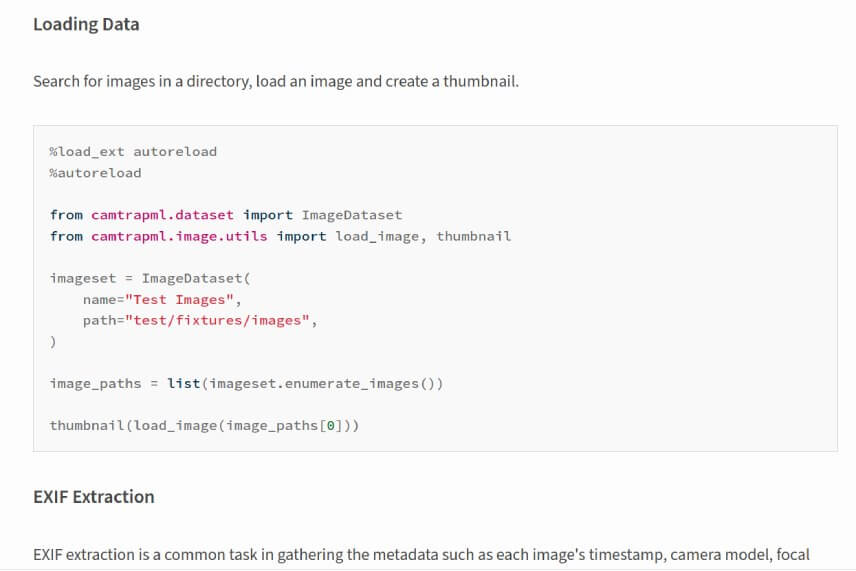Click the first "from" keyword in code
Image resolution: width=856 pixels, height=571 pixels.
[x=66, y=215]
